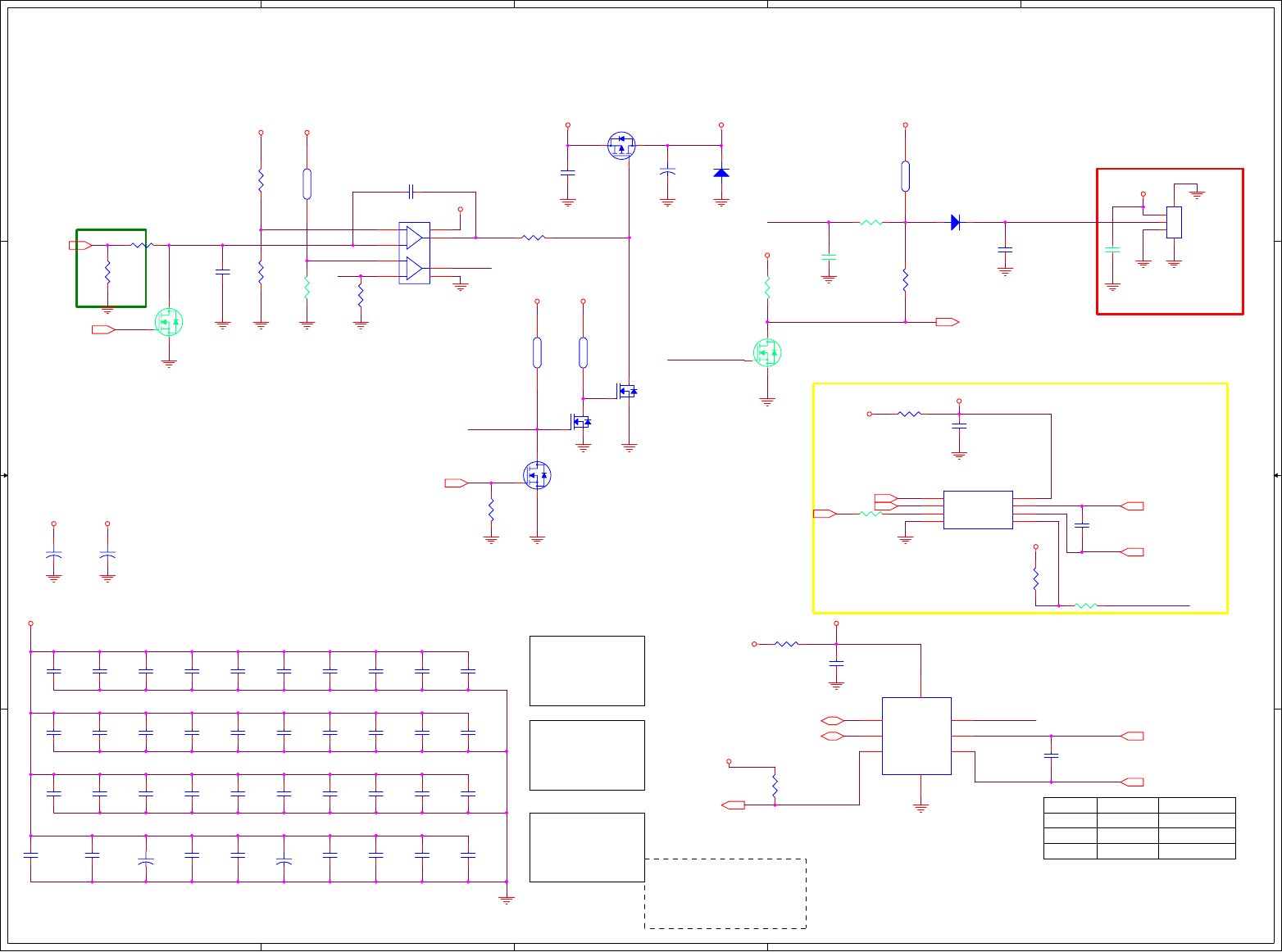Click the top empty note box in the center

click(587, 671)
